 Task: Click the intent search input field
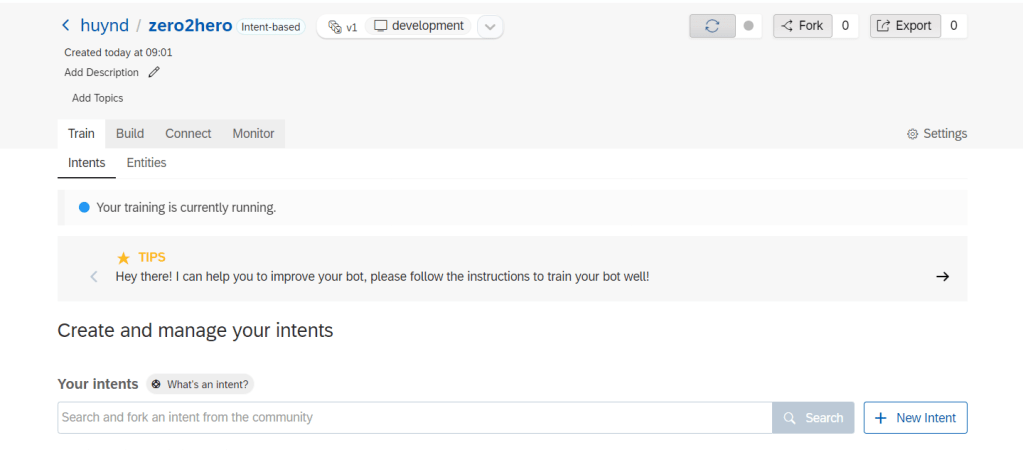click(x=414, y=418)
